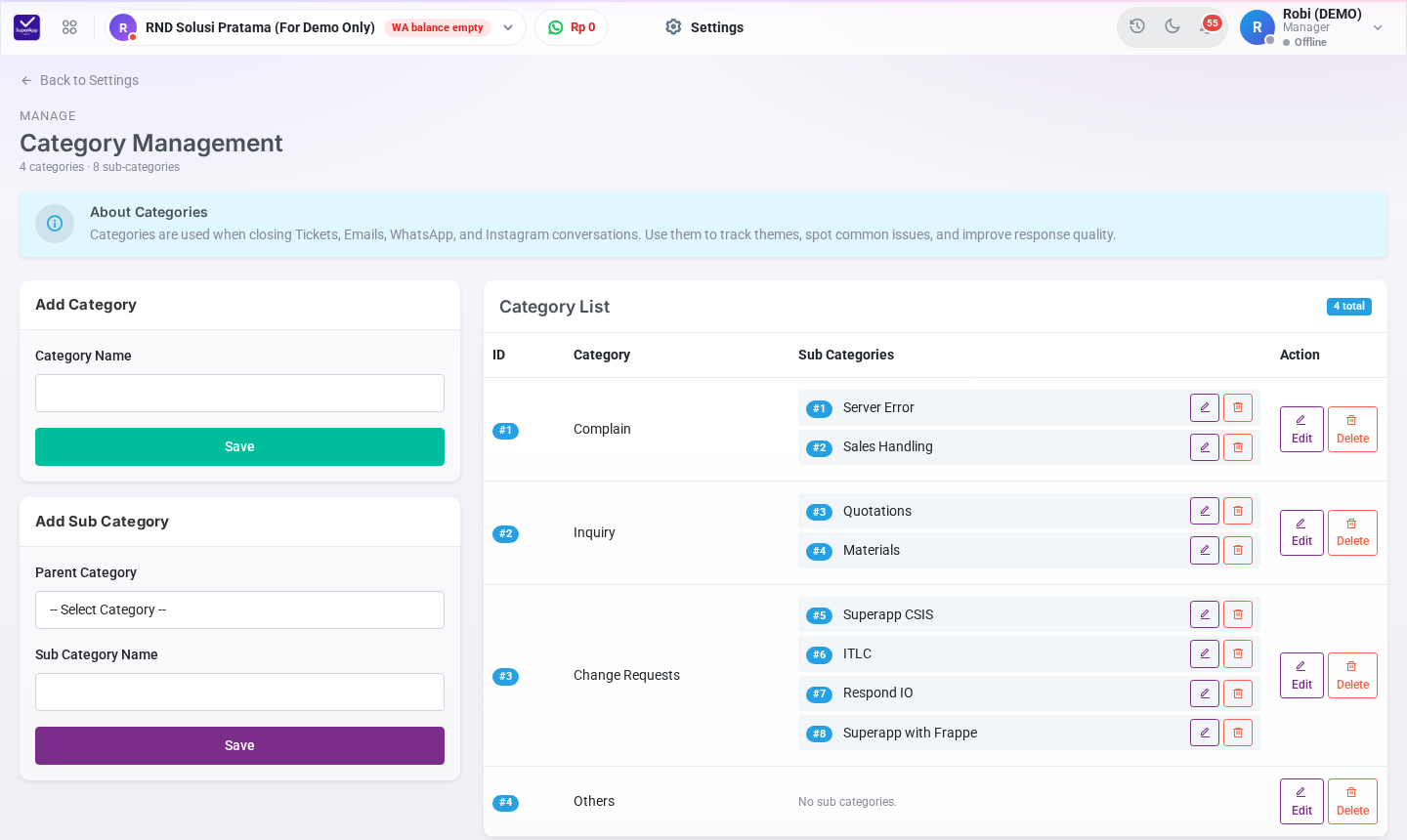
Task: Edit the ITLC sub category
Action: [1205, 653]
